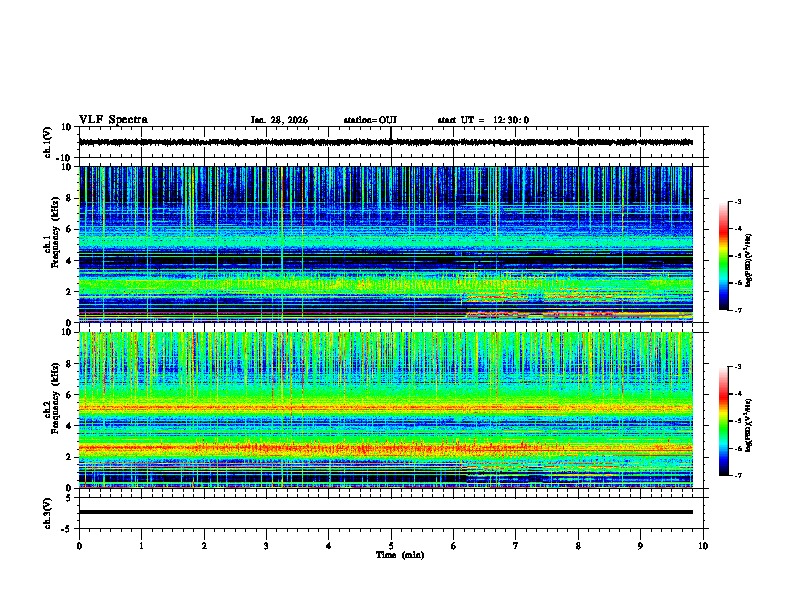Click the "6" kHz tick of ch.1 spectrogram
The height and width of the screenshot is (612, 792).
69,230
